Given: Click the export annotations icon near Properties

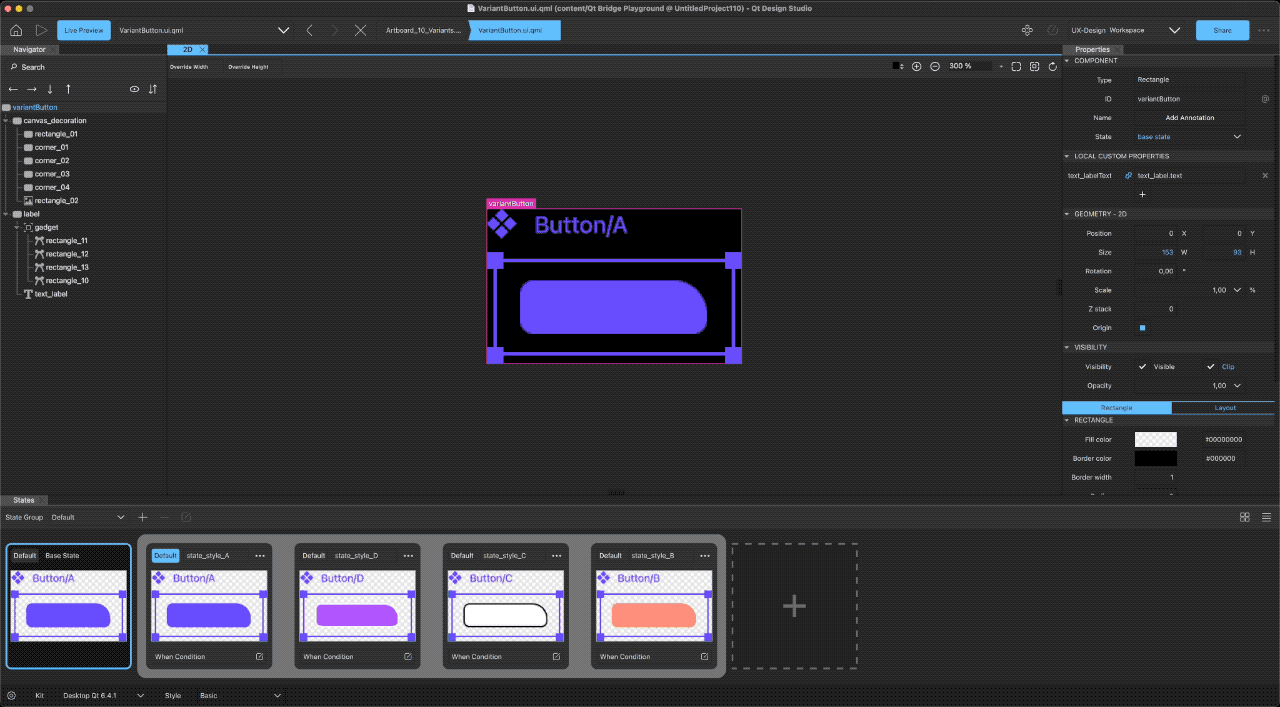Looking at the screenshot, I should [x=1265, y=99].
